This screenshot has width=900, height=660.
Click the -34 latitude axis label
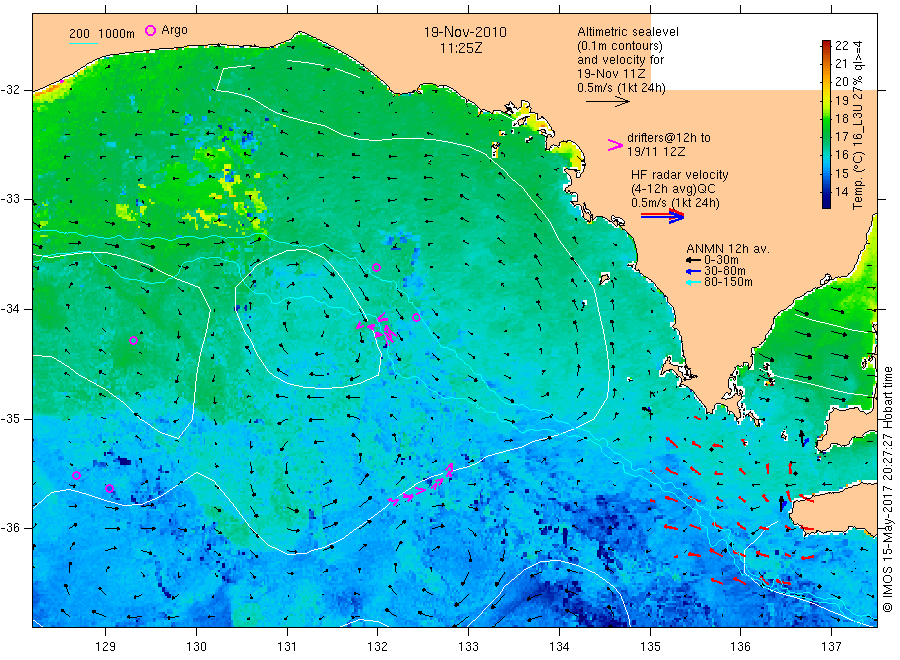[x=10, y=309]
